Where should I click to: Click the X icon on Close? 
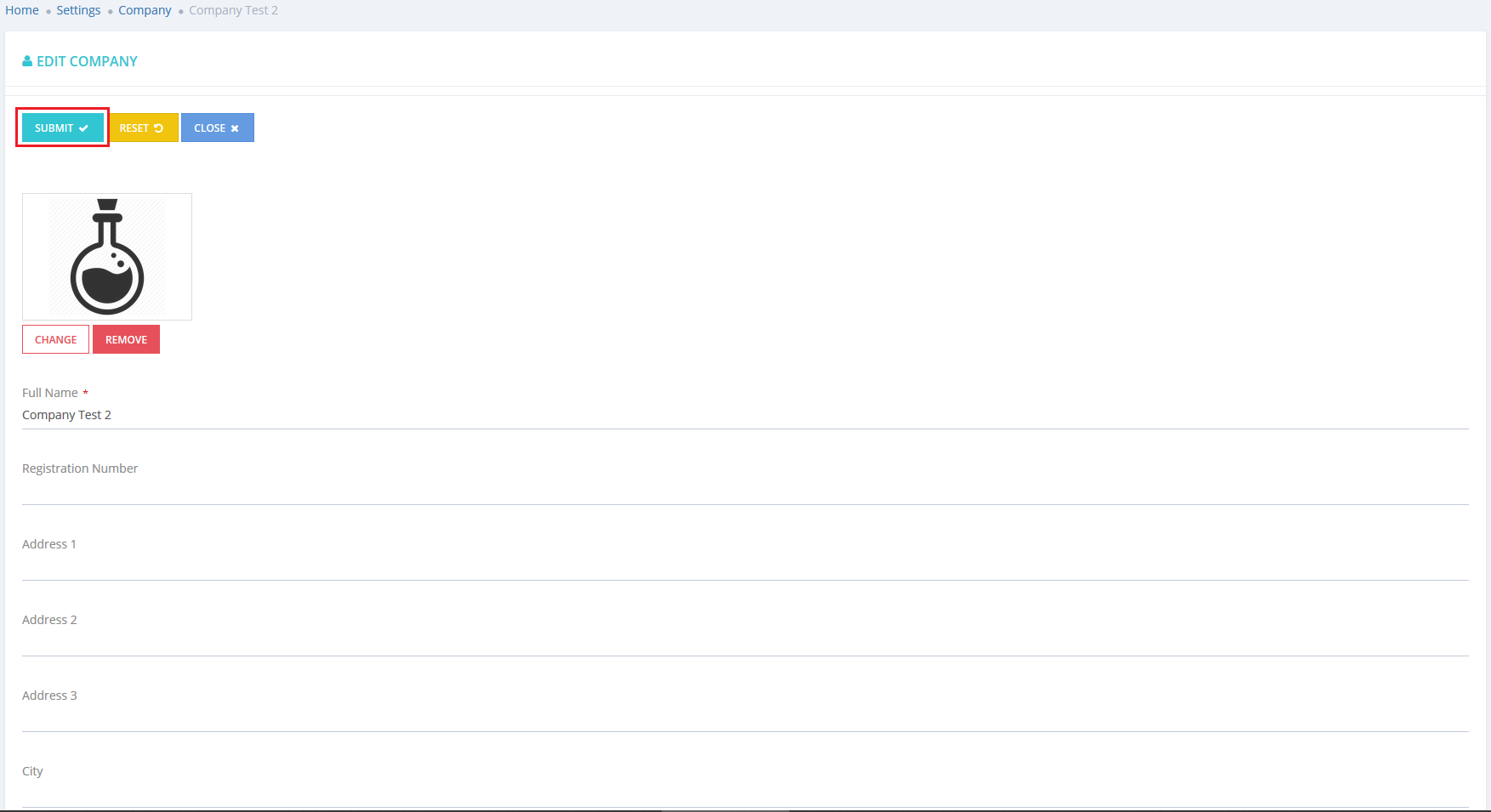pyautogui.click(x=235, y=128)
